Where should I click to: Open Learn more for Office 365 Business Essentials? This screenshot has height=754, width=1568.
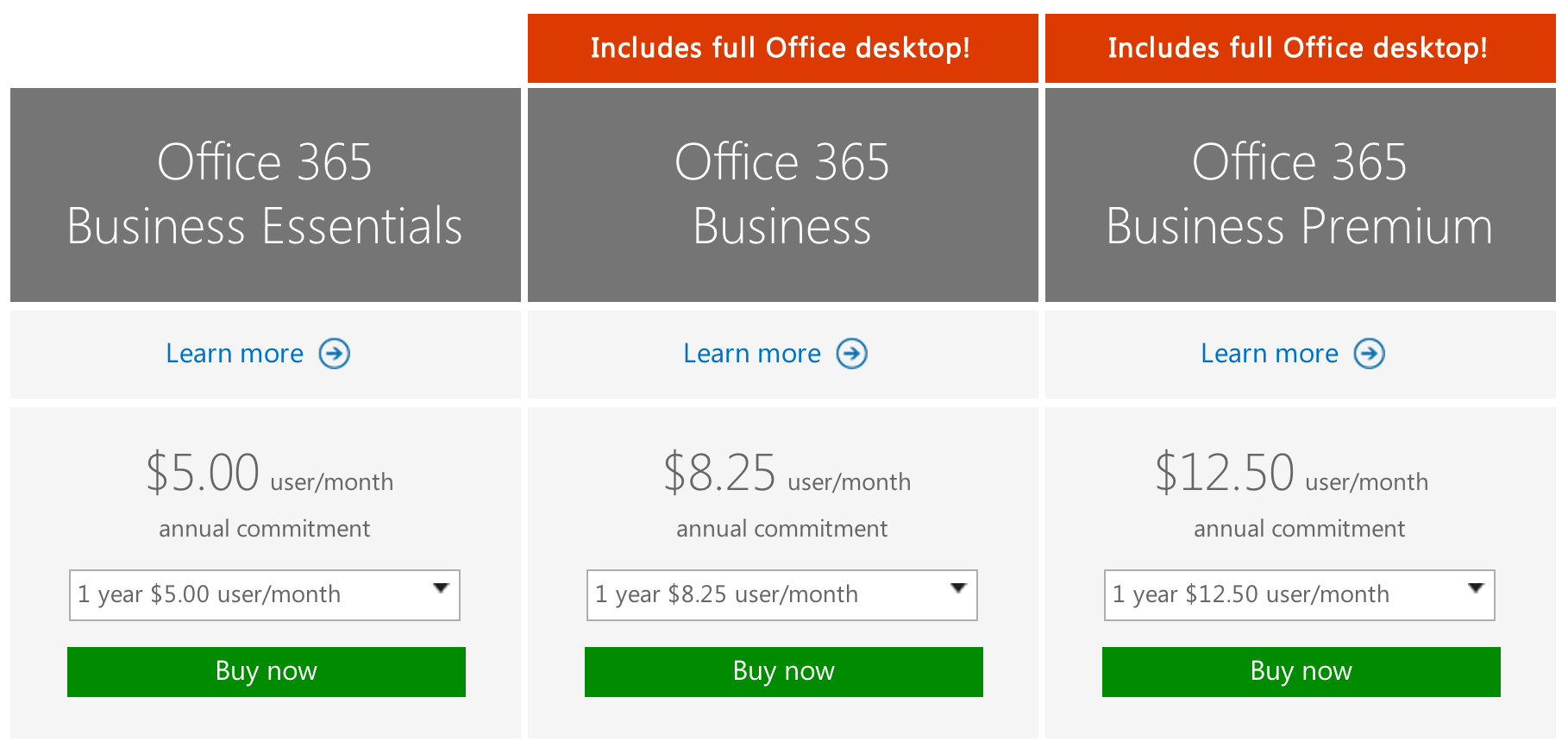click(x=234, y=353)
